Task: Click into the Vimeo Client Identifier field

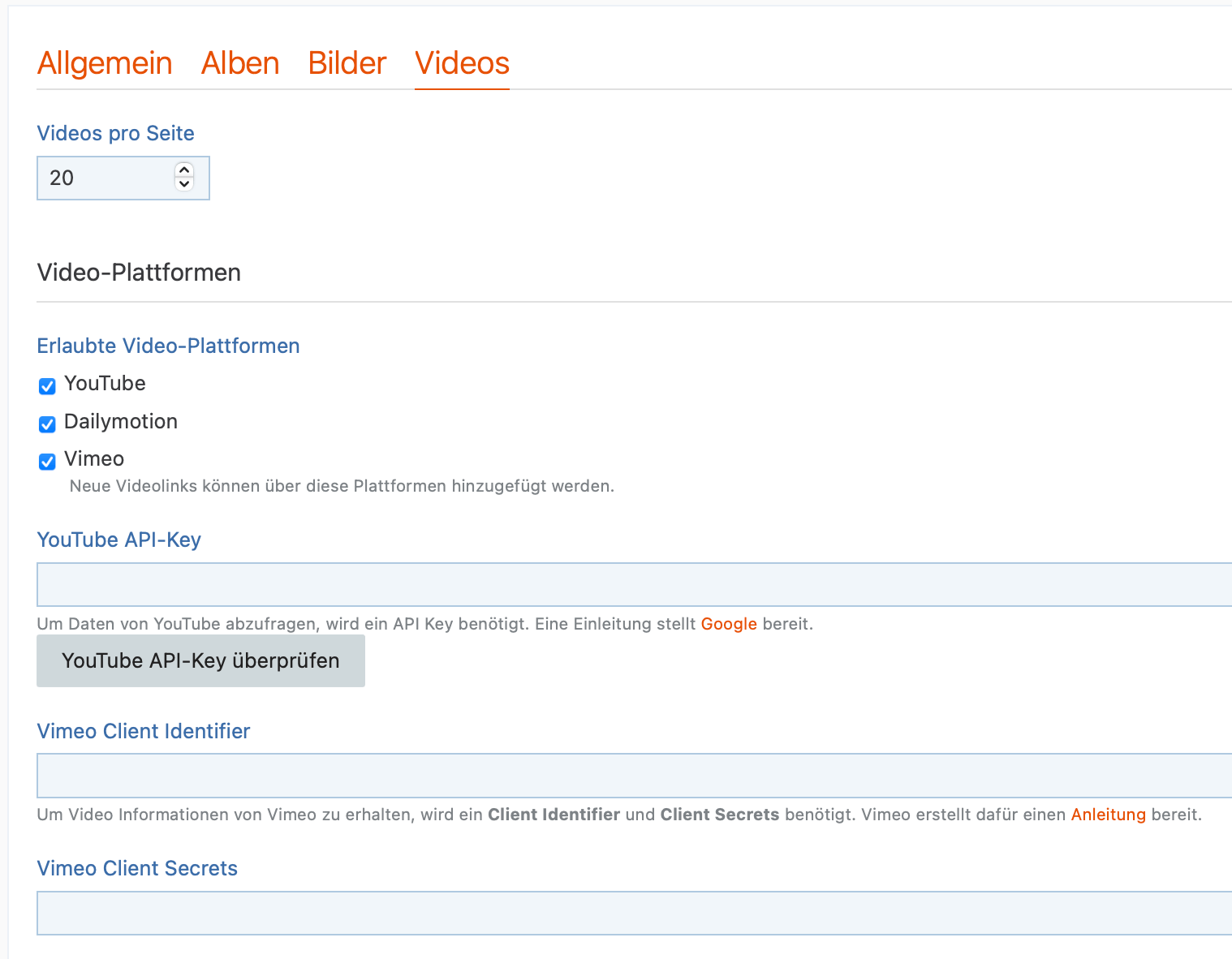Action: 633,776
